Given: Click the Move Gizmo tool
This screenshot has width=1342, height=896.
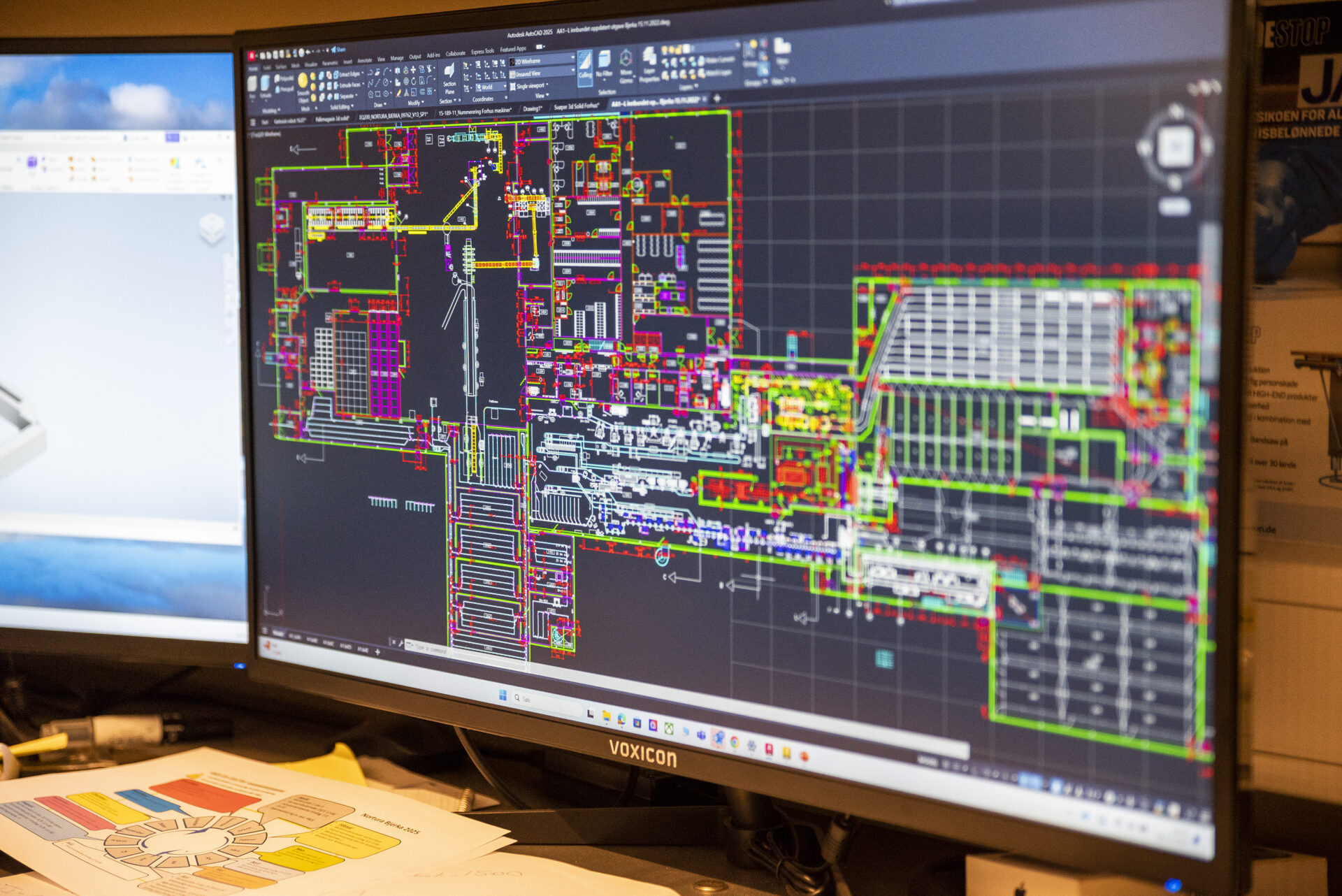Looking at the screenshot, I should click(626, 66).
